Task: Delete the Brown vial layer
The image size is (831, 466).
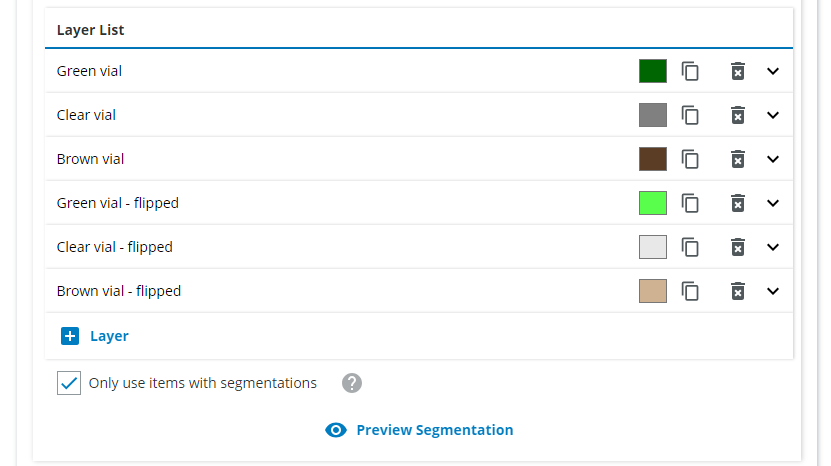Action: [738, 159]
